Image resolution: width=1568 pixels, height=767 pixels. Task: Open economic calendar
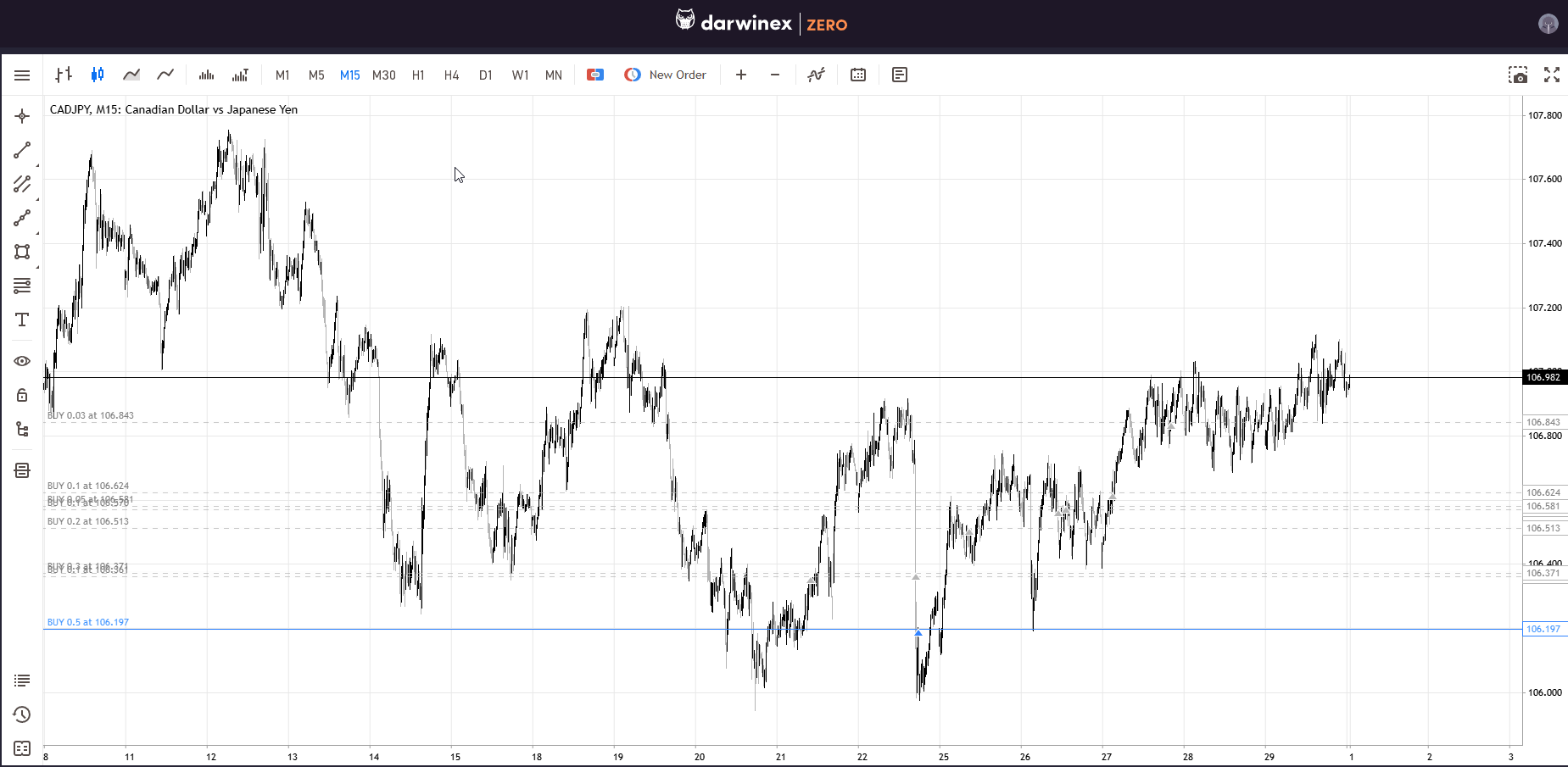[858, 75]
